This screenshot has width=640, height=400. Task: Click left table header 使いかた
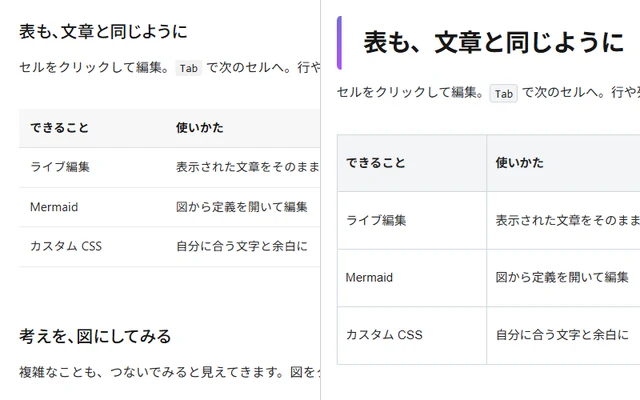(x=200, y=128)
